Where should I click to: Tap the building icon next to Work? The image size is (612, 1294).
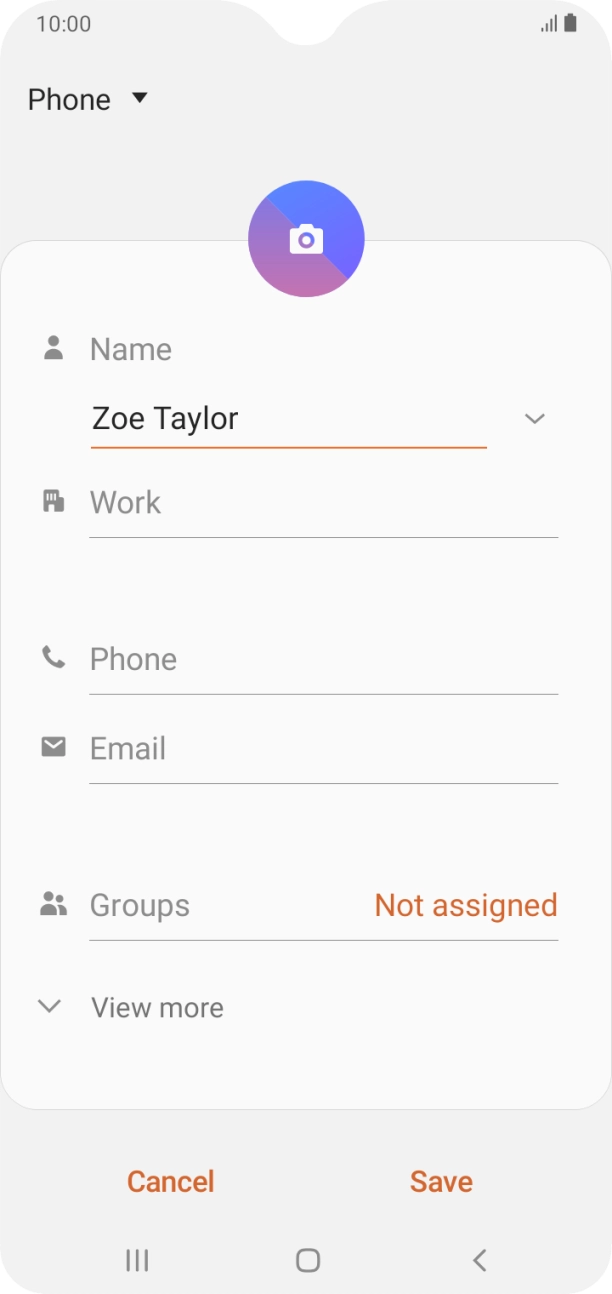[54, 501]
